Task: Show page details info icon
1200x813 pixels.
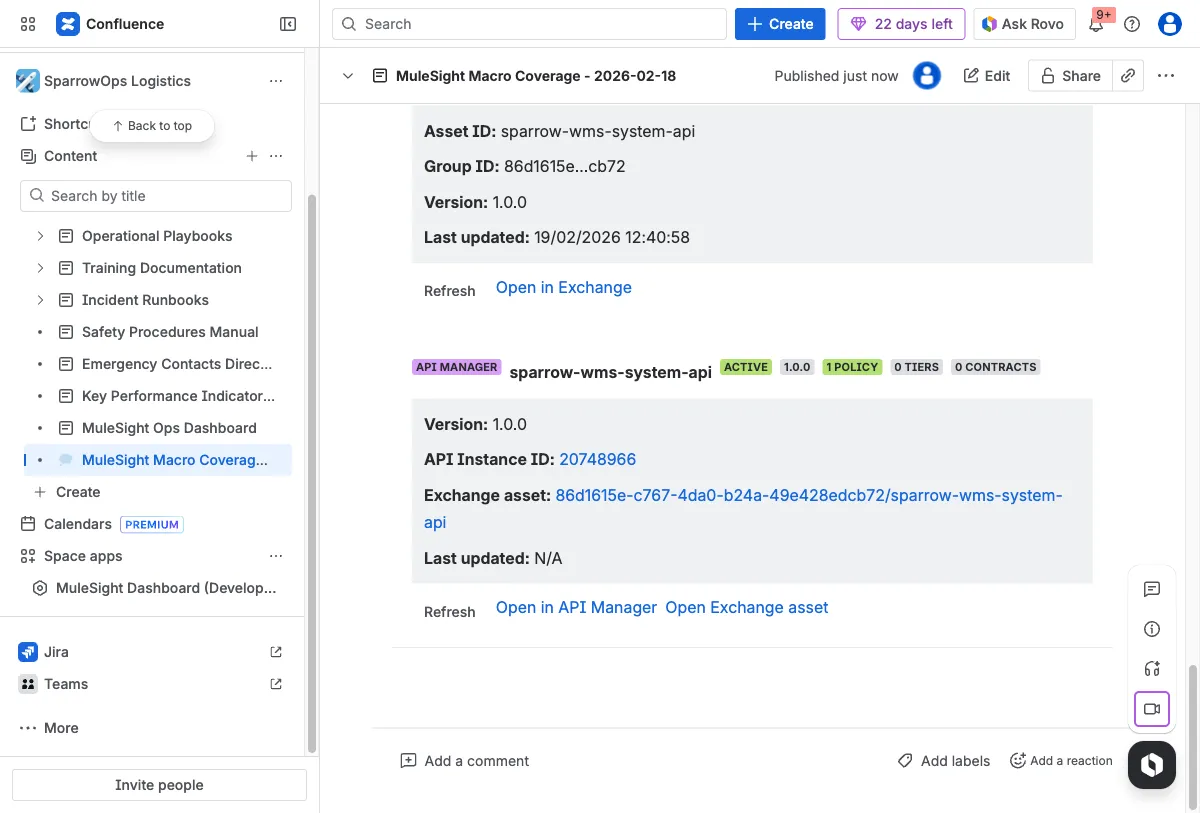Action: point(1152,629)
